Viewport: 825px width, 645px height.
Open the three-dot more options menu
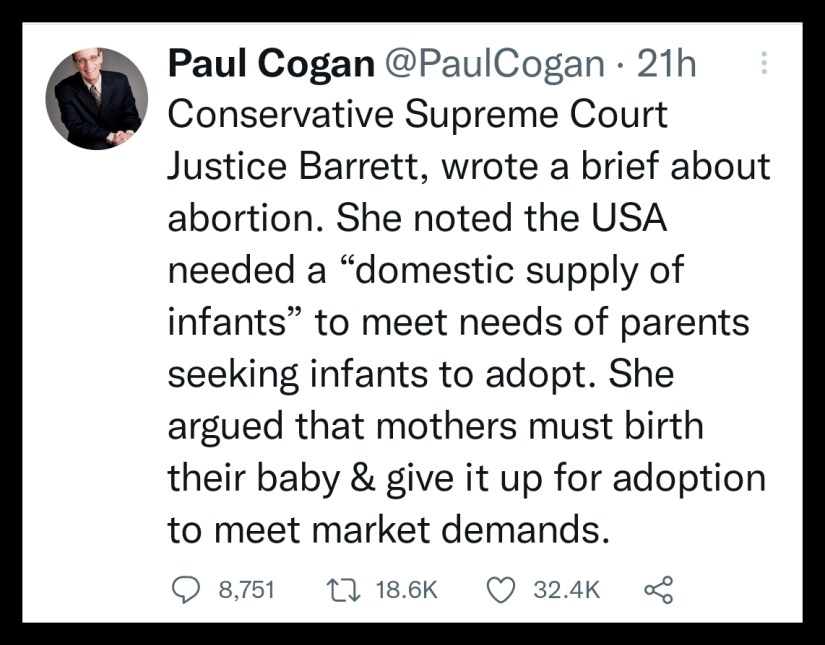pyautogui.click(x=765, y=65)
